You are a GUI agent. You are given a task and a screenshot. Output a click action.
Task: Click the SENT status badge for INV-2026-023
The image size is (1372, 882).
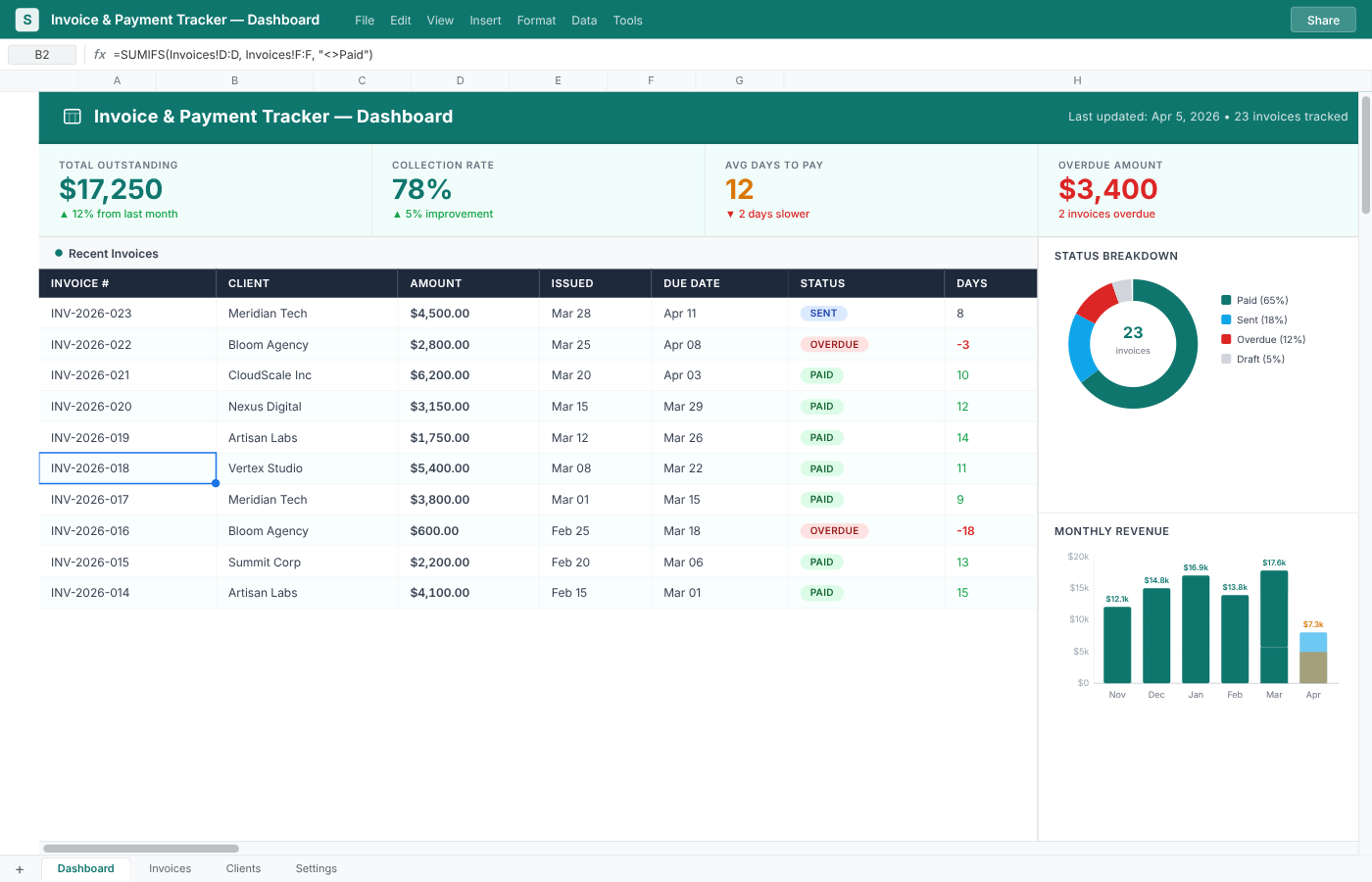(x=823, y=314)
